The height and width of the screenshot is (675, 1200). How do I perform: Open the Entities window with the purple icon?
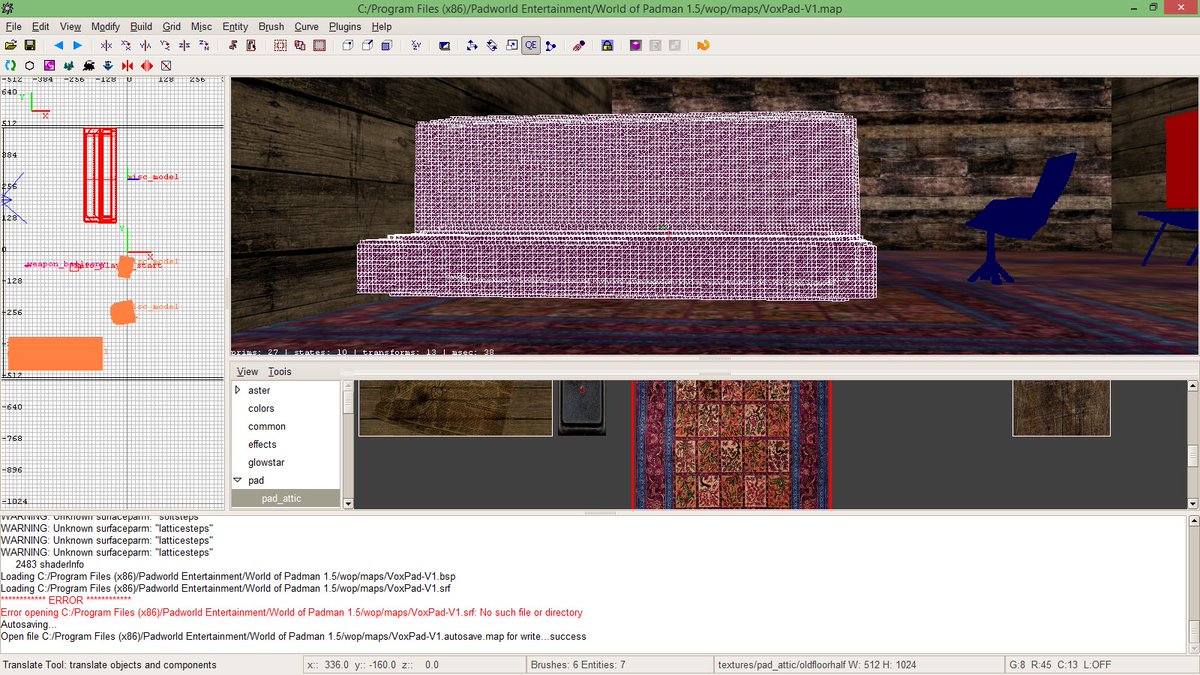[x=636, y=45]
